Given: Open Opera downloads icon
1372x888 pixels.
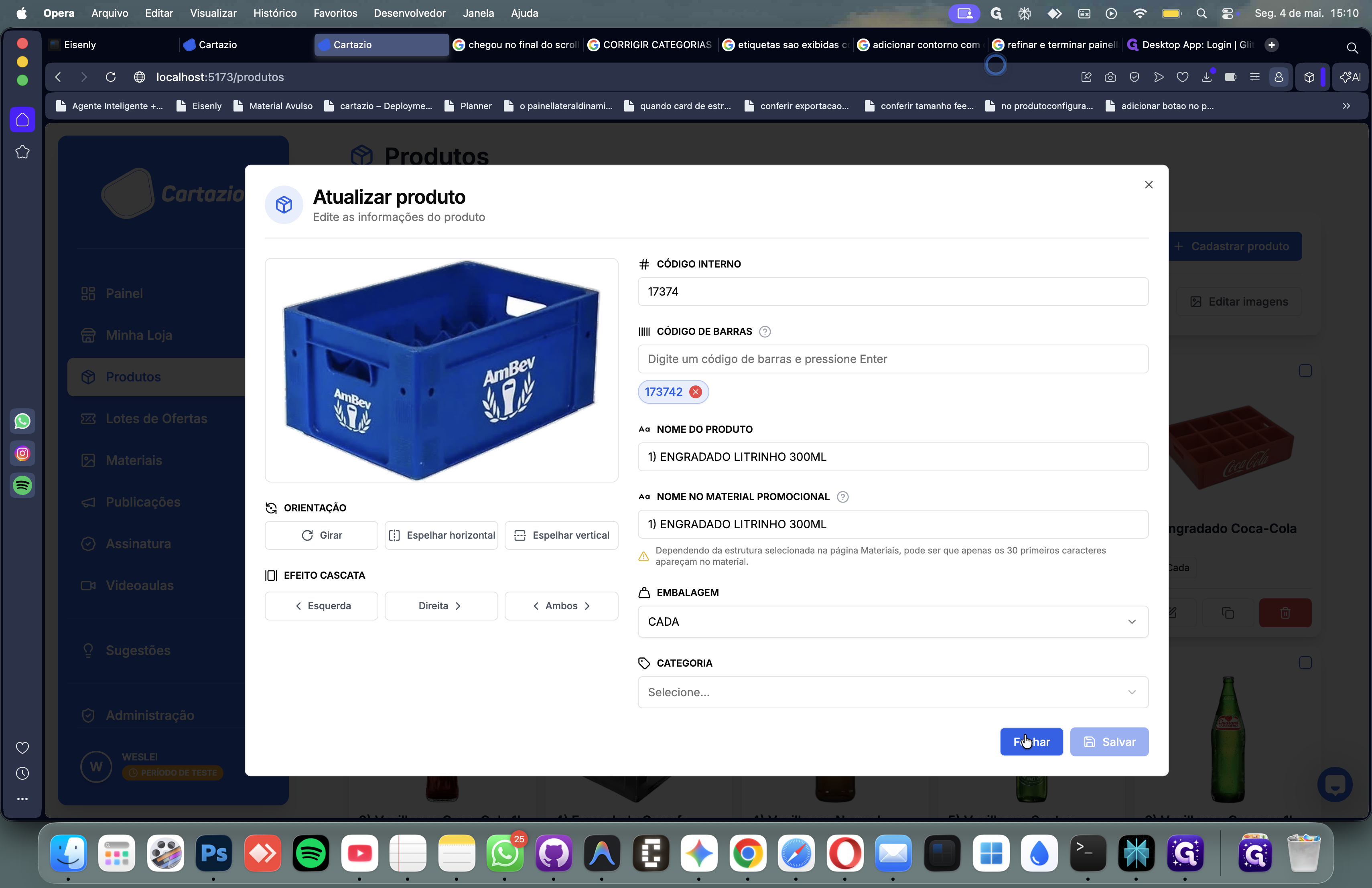Looking at the screenshot, I should click(x=1206, y=77).
